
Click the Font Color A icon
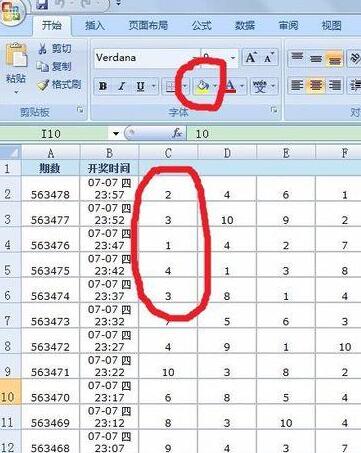[230, 86]
